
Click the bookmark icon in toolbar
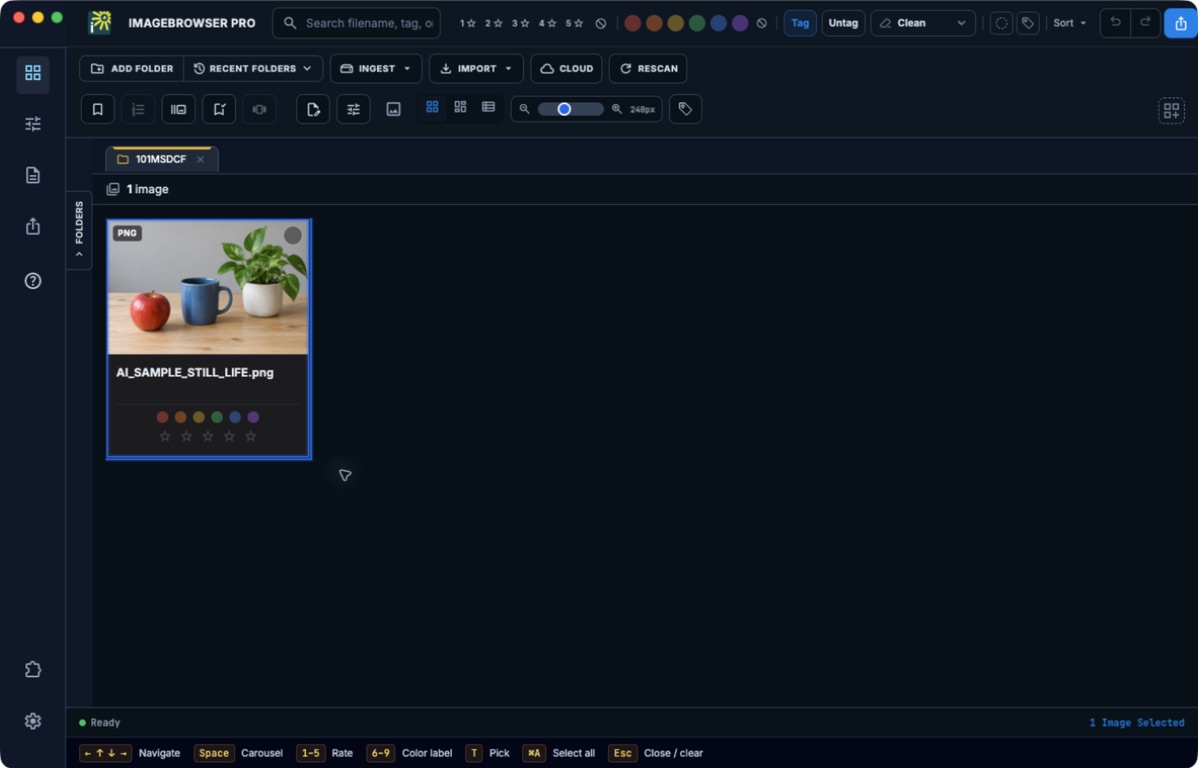pos(98,109)
